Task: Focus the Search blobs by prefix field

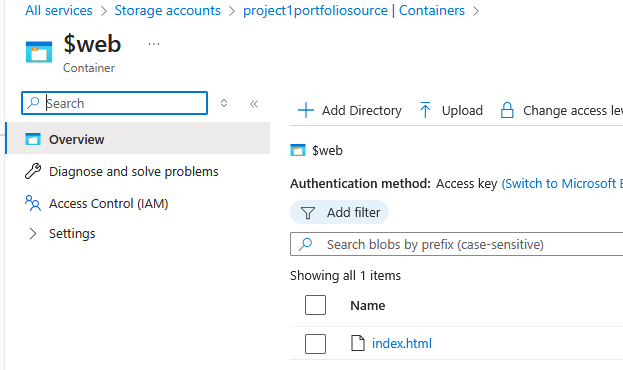Action: (x=457, y=244)
